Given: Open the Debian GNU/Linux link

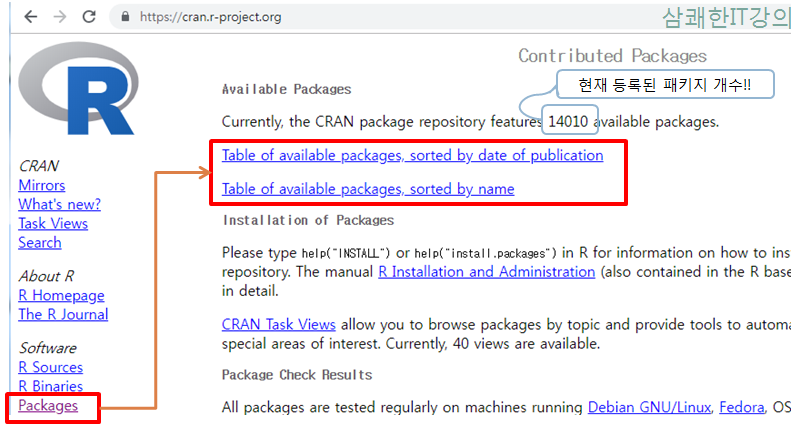Looking at the screenshot, I should (x=649, y=407).
